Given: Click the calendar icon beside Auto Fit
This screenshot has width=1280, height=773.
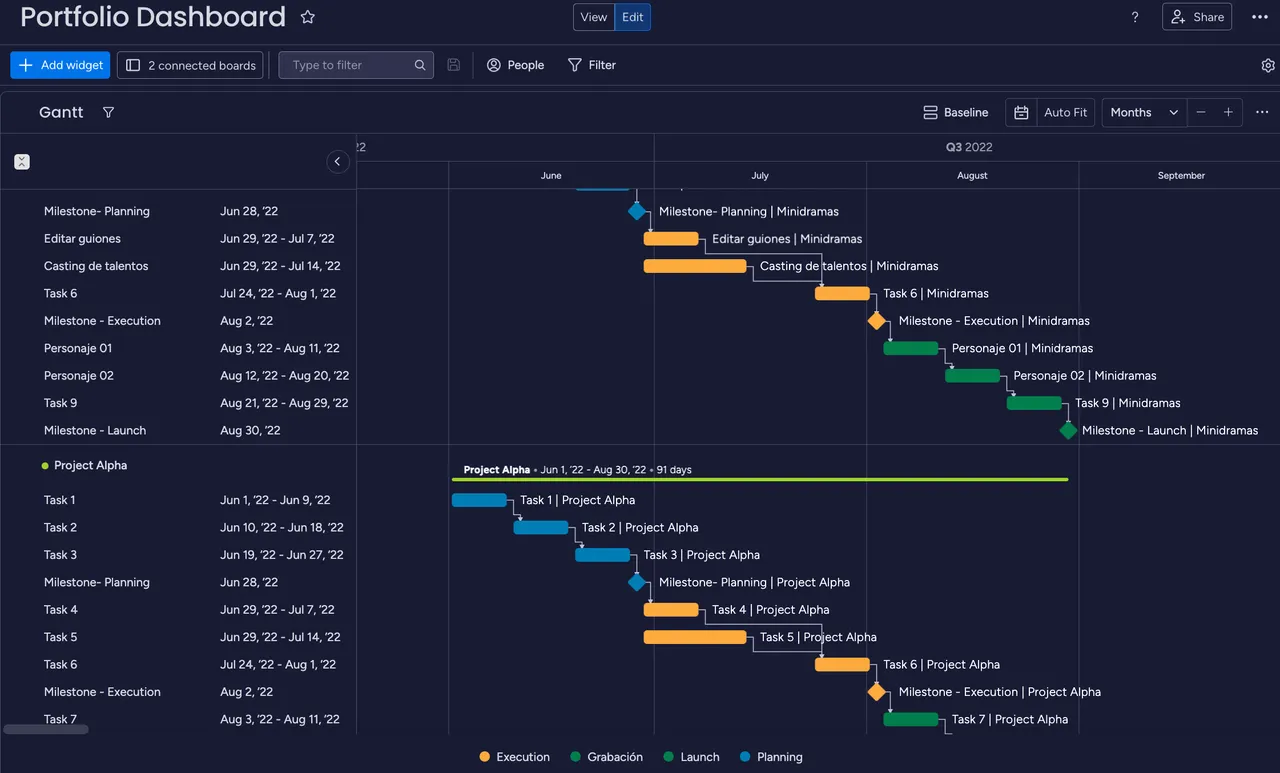Looking at the screenshot, I should click(1021, 113).
